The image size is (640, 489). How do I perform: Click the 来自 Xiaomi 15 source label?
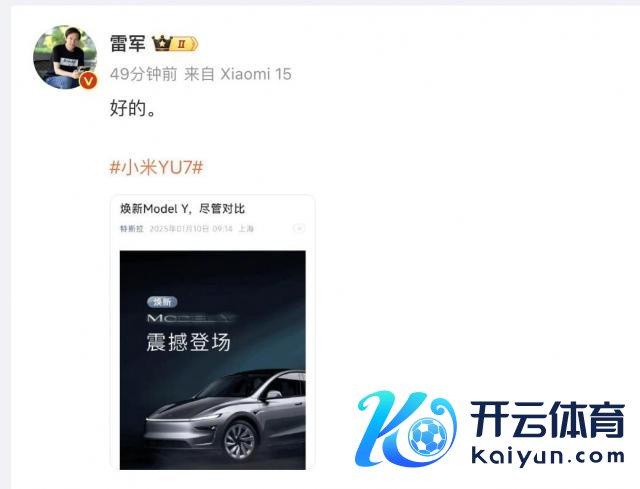[x=238, y=74]
